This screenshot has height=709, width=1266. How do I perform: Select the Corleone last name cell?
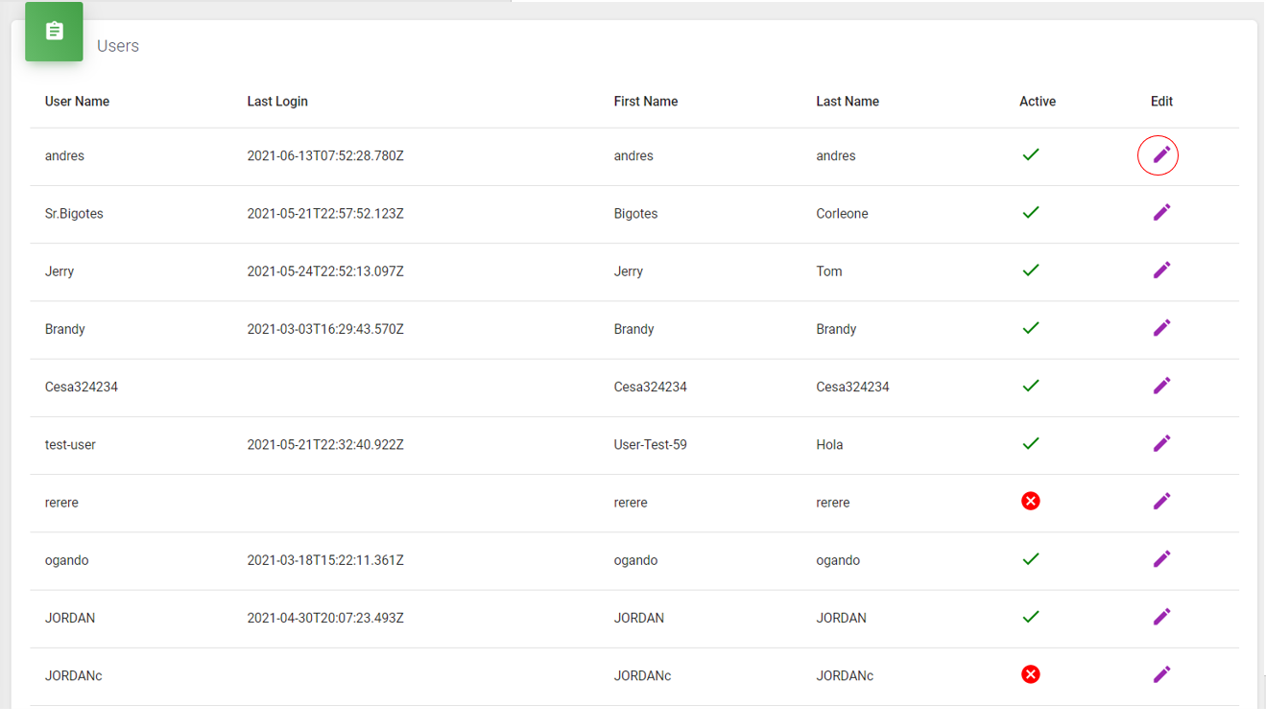[x=842, y=214]
